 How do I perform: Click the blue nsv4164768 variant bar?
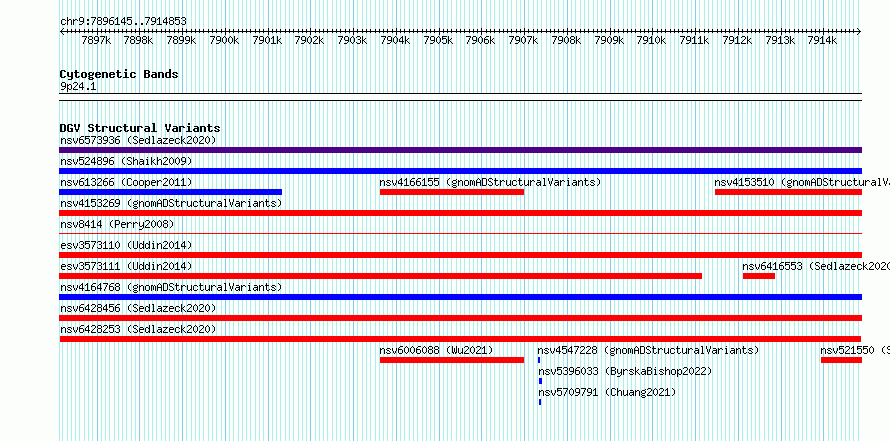coord(460,297)
